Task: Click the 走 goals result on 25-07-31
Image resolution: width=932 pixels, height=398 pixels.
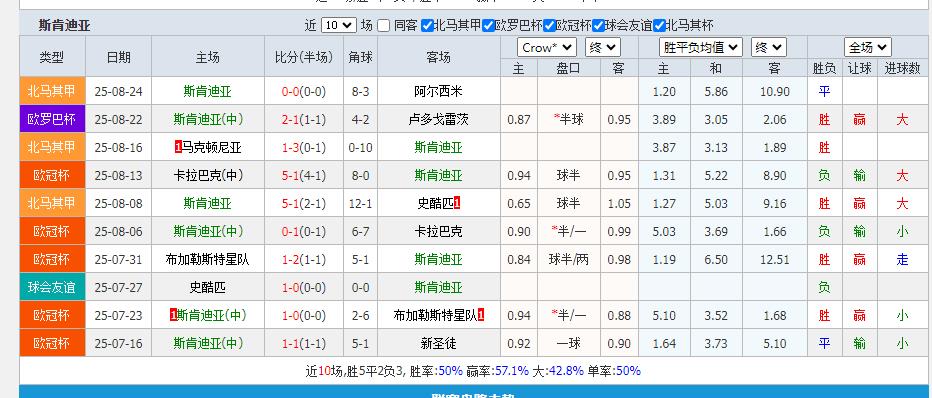Action: tap(902, 259)
